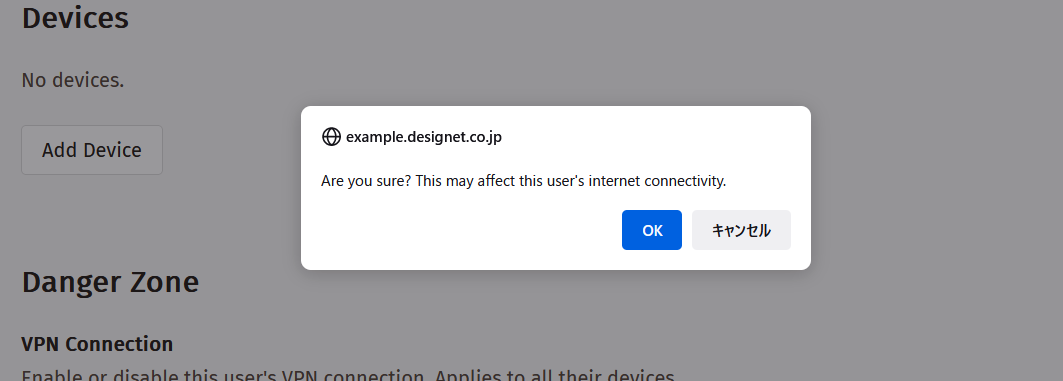Click the dimmed Add Device button
The height and width of the screenshot is (381, 1063).
(x=92, y=150)
